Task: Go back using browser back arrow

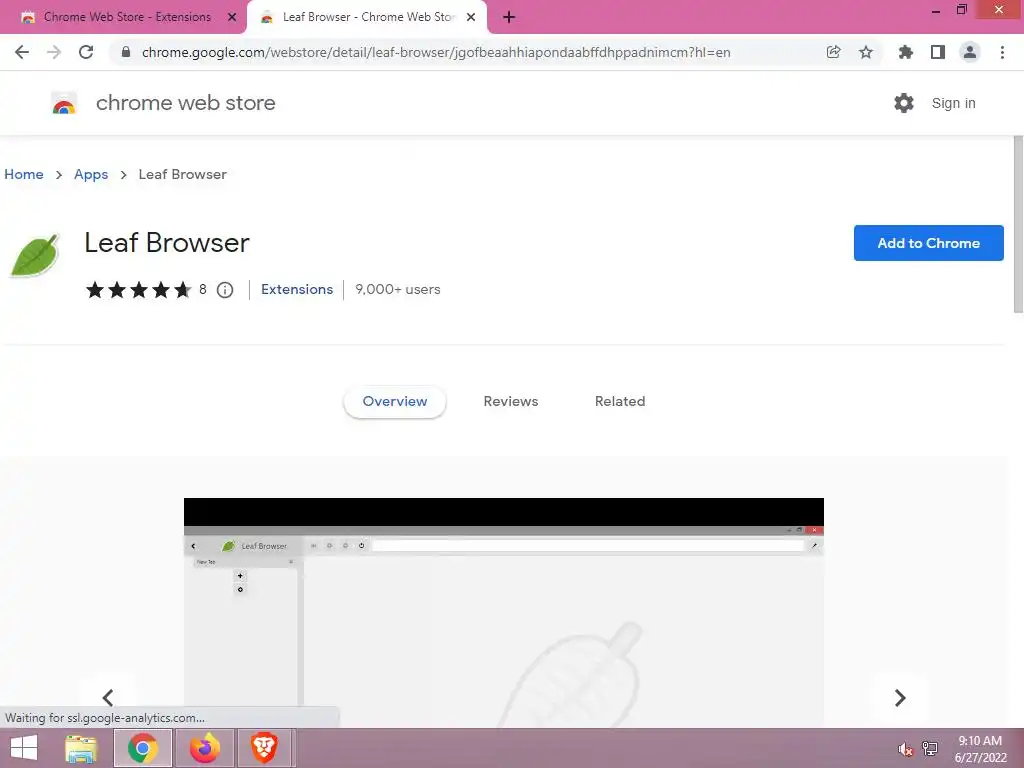Action: (x=22, y=52)
